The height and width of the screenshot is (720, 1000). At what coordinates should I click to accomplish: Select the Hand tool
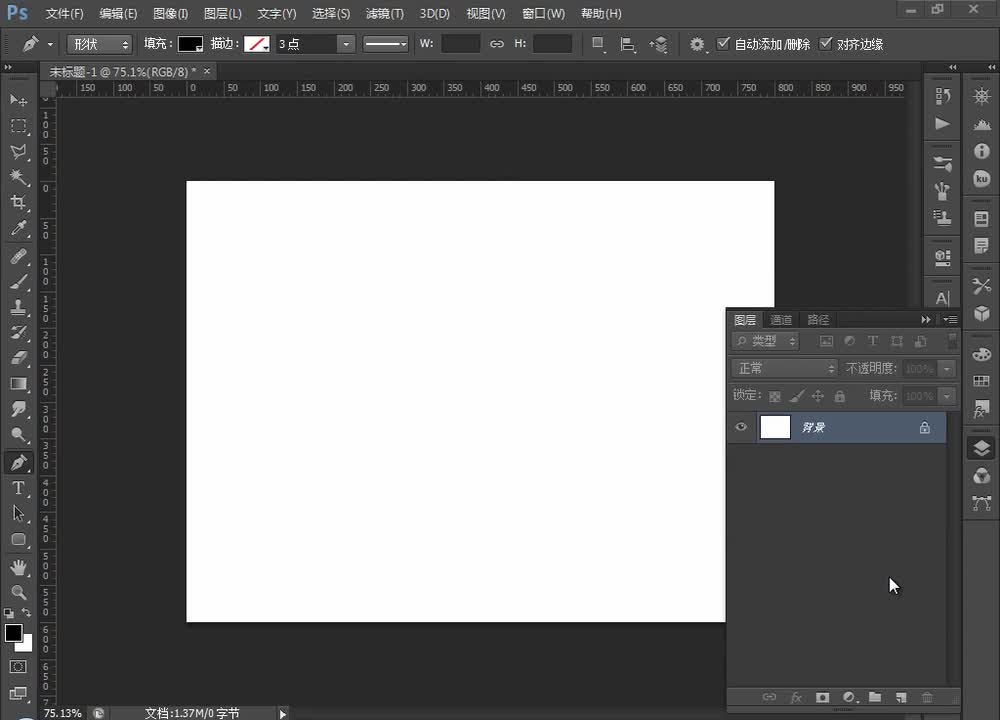[18, 567]
